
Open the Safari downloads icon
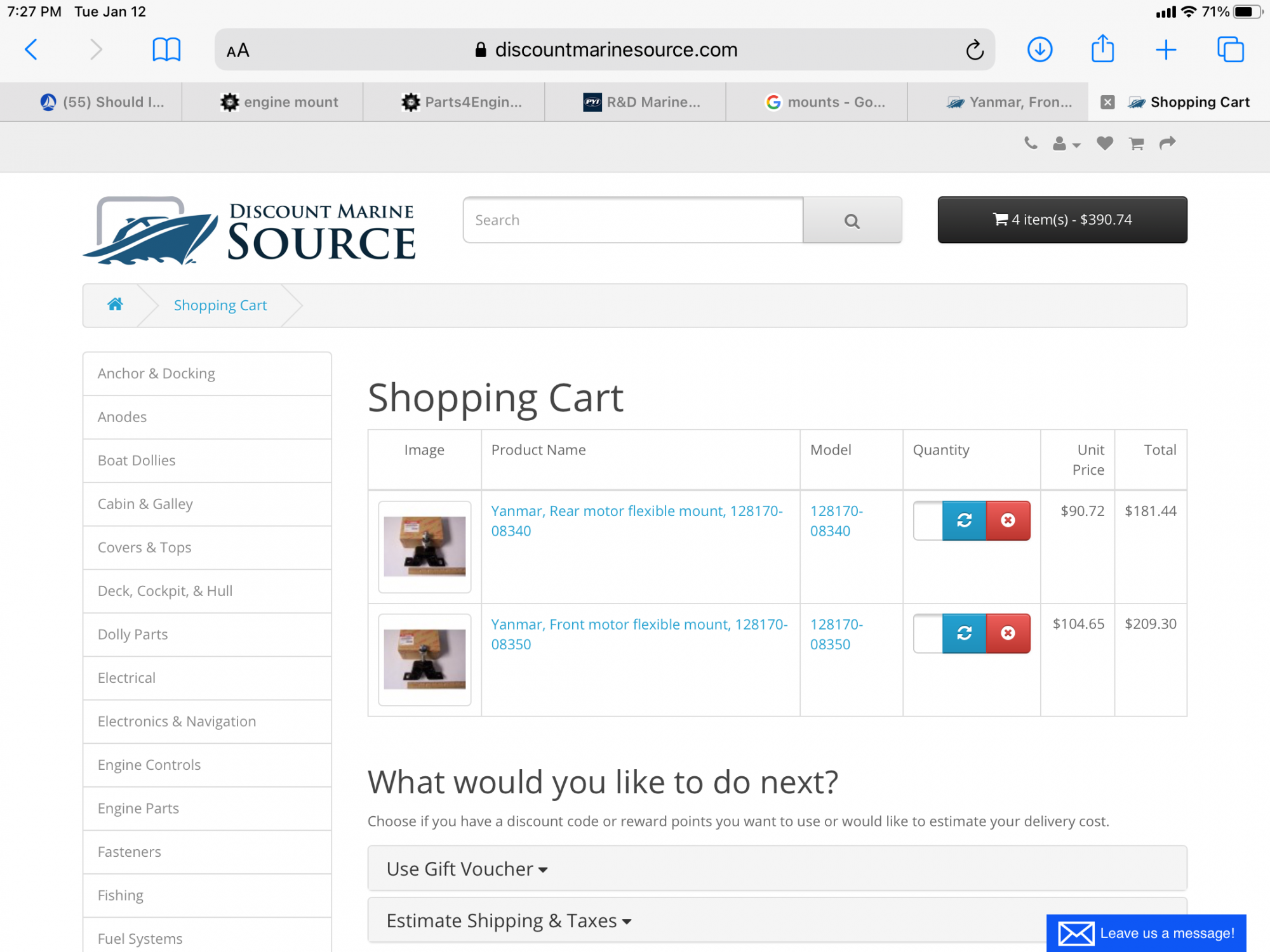(1039, 50)
